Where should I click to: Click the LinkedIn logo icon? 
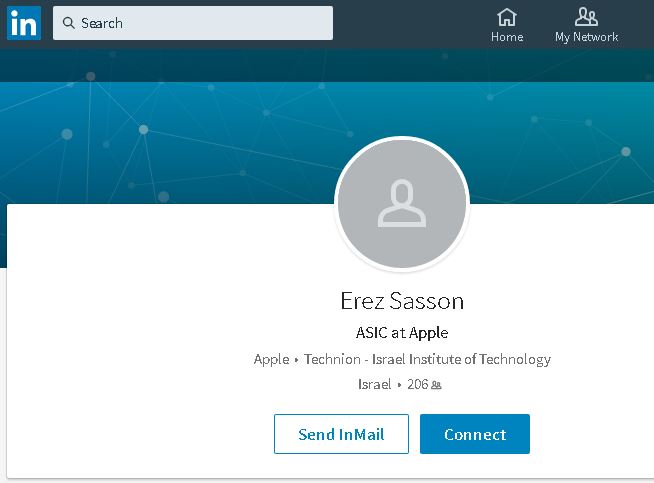(23, 22)
